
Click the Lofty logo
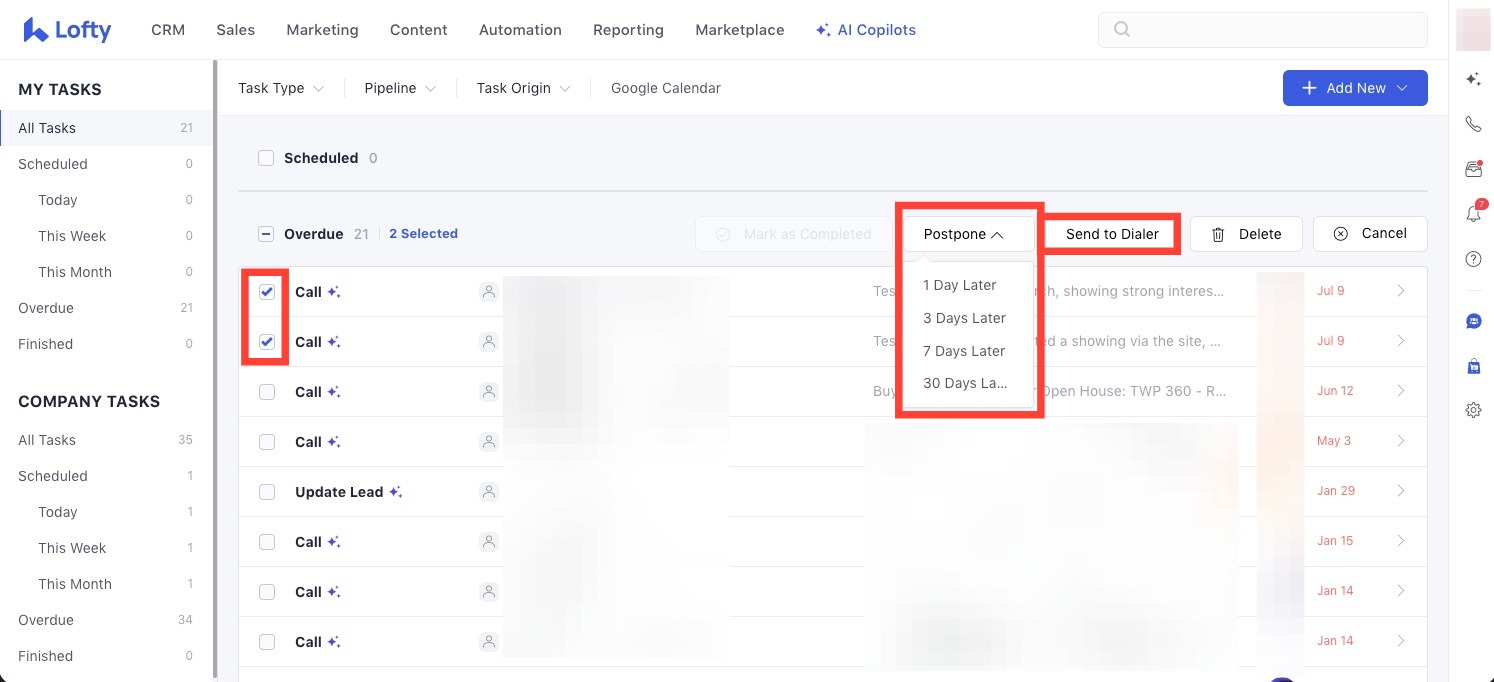[67, 30]
